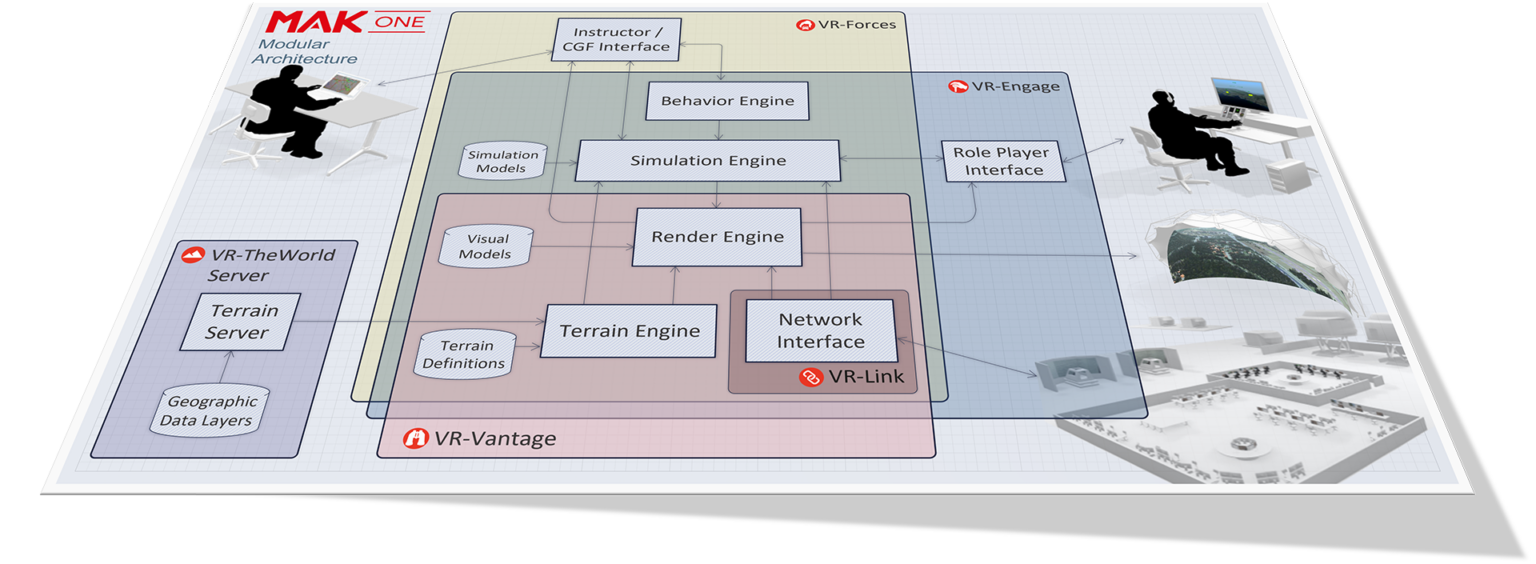Click the Simulation Engine box

pyautogui.click(x=707, y=160)
